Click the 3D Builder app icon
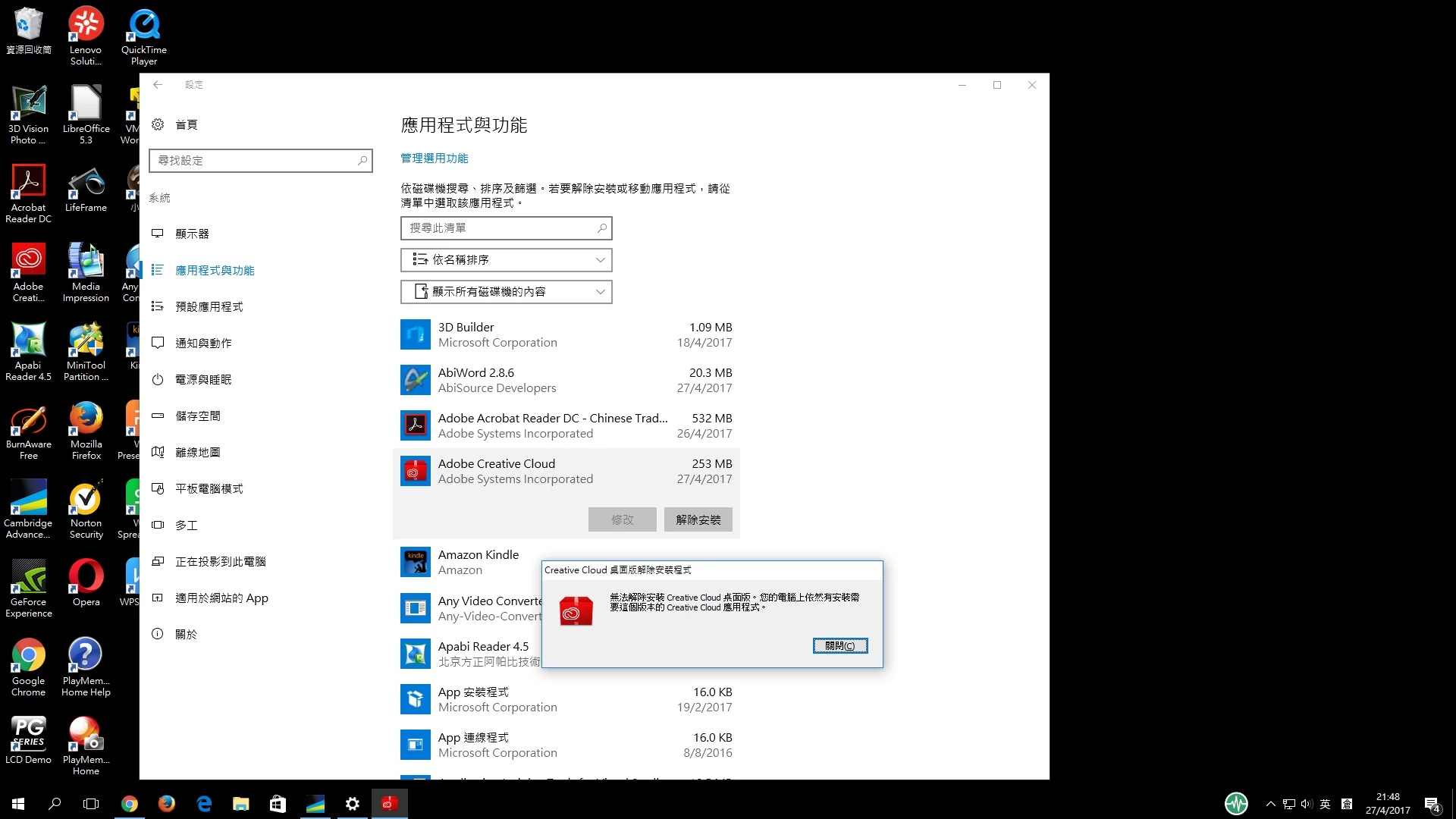 [415, 334]
